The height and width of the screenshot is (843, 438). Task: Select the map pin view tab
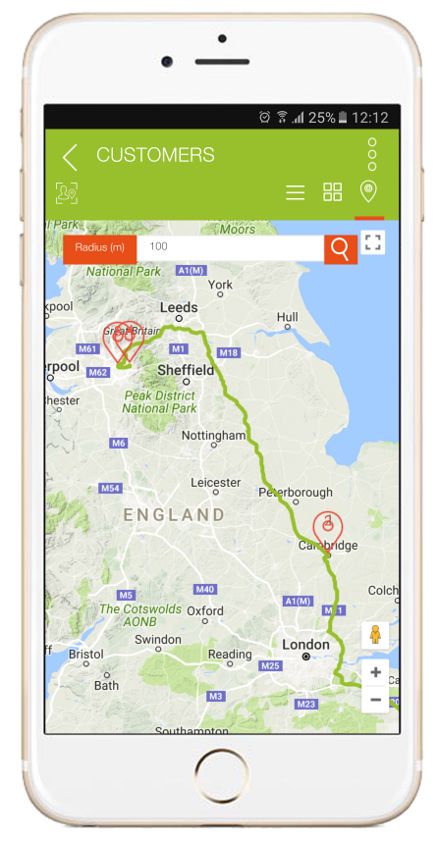(x=368, y=192)
